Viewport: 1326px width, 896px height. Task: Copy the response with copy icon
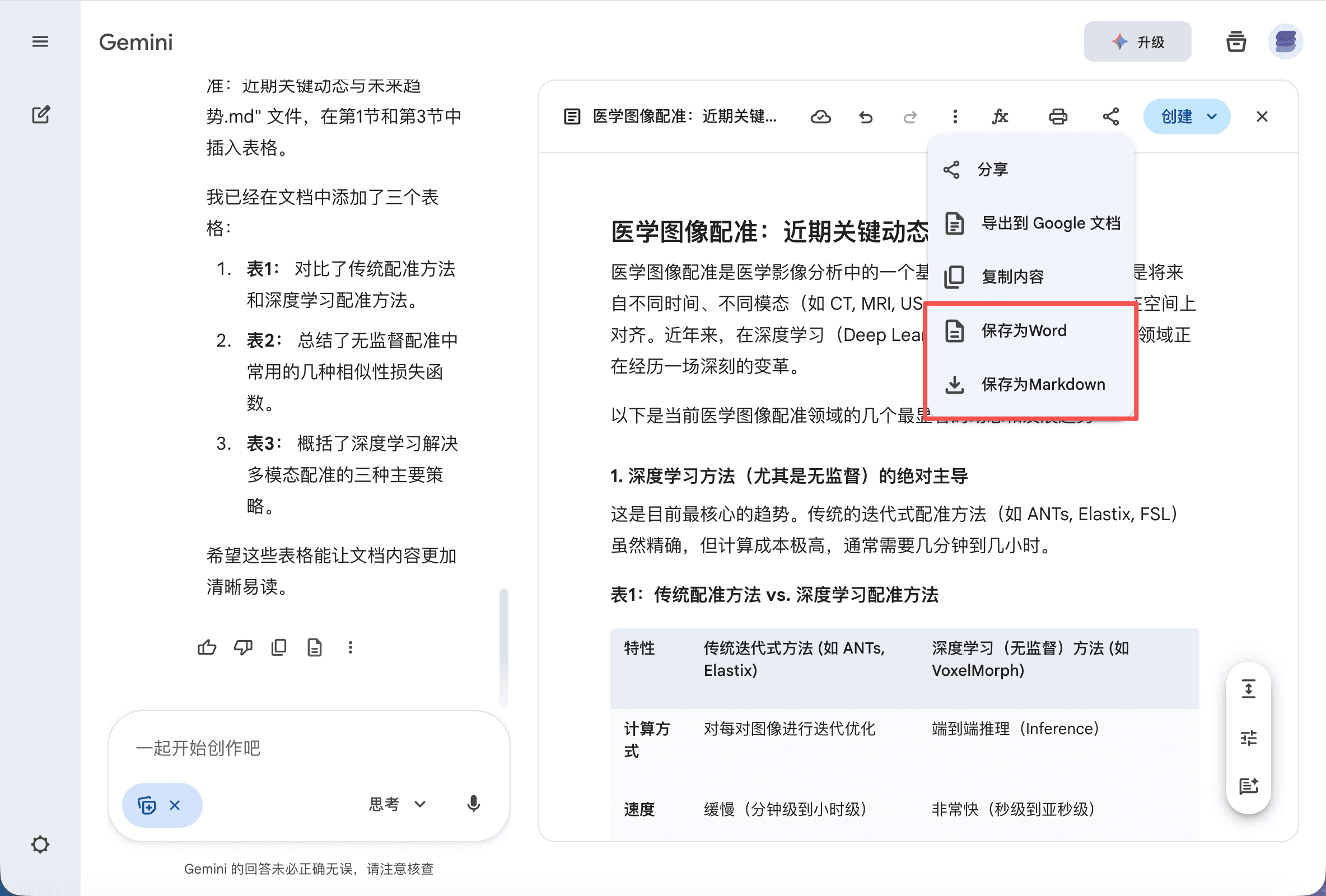pos(279,647)
